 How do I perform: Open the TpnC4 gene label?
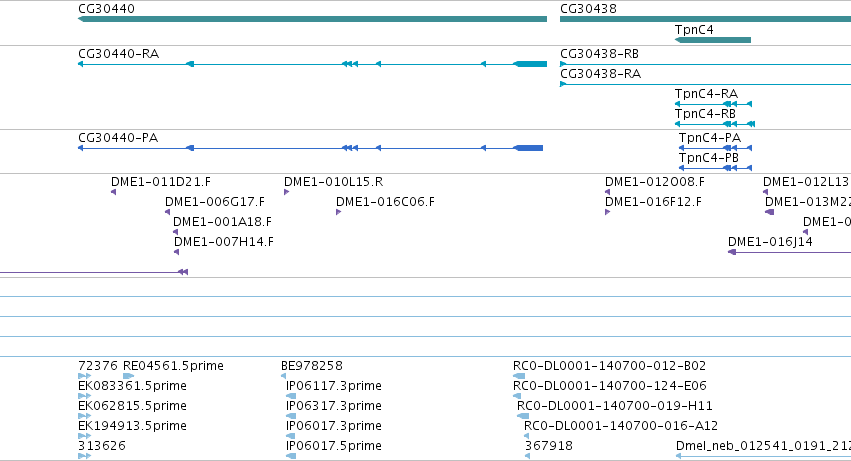point(694,30)
